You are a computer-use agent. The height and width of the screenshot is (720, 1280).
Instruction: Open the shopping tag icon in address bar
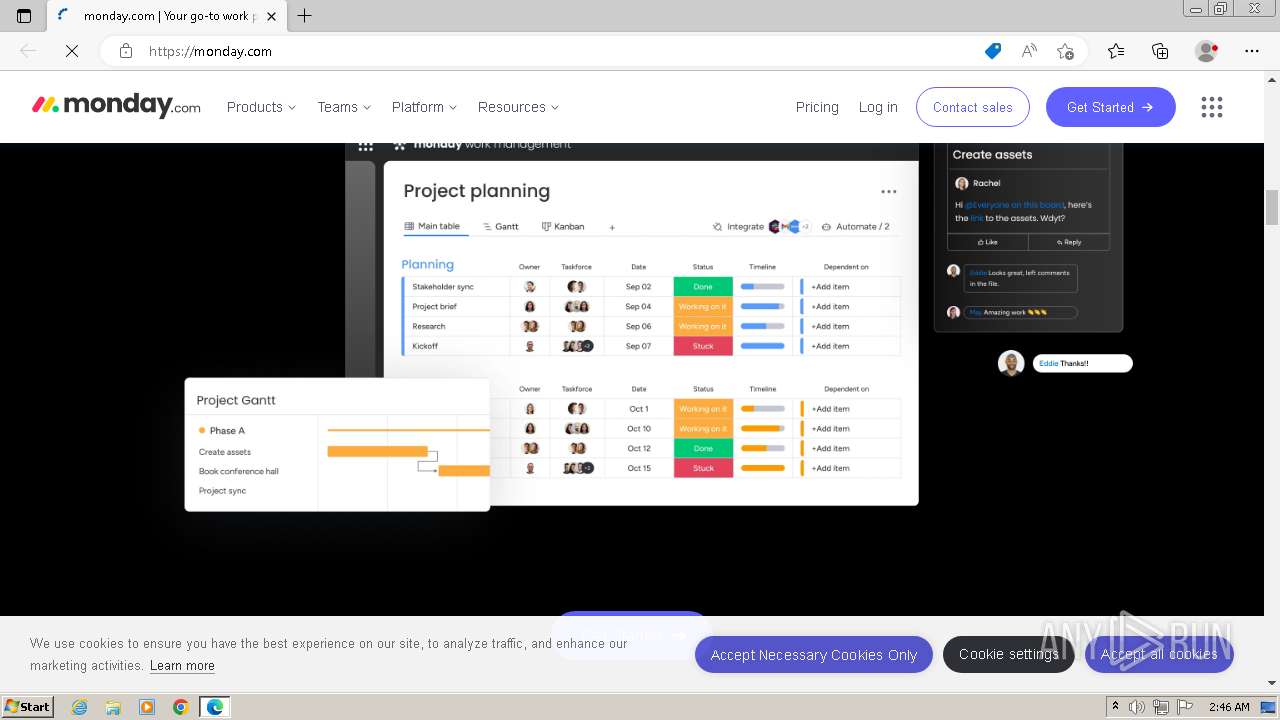click(993, 51)
